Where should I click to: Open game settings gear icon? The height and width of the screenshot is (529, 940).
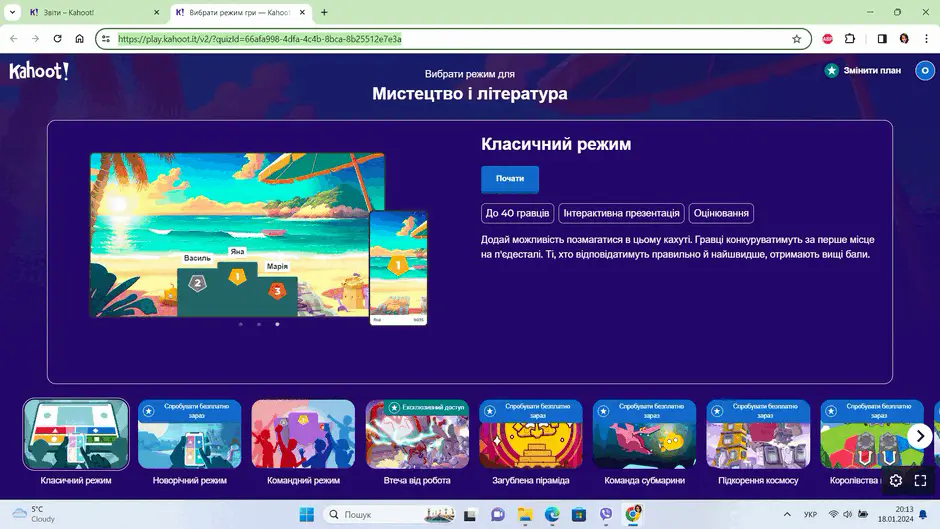coord(896,480)
